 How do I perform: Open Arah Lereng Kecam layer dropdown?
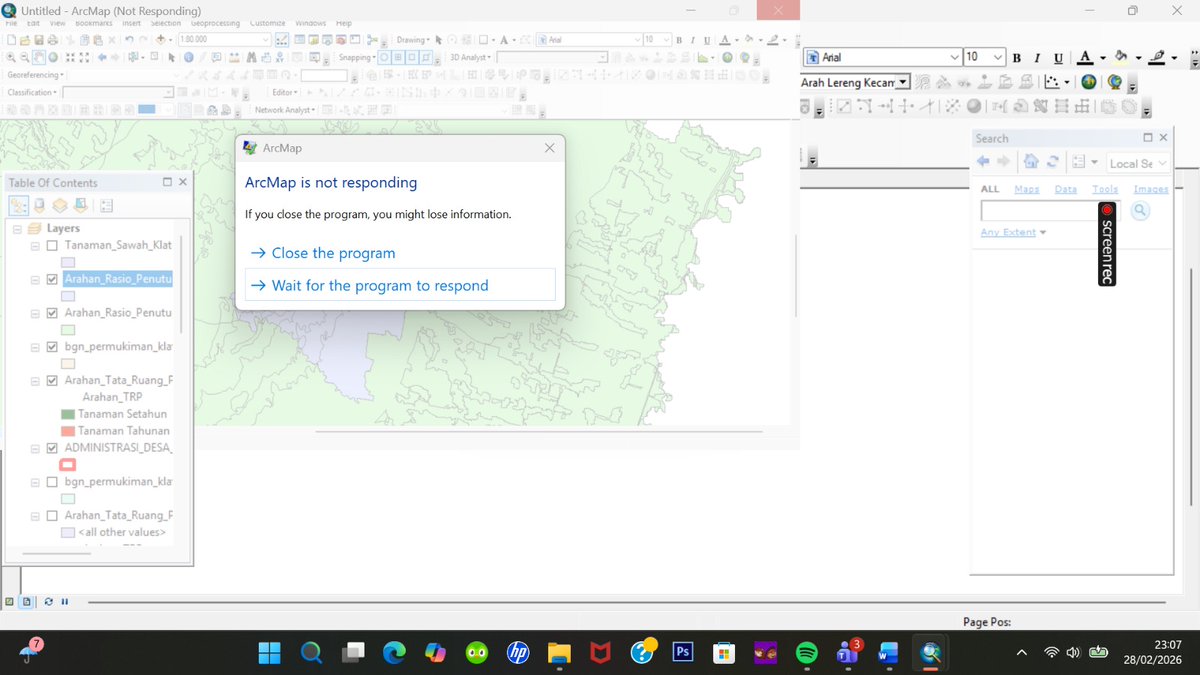pos(904,83)
